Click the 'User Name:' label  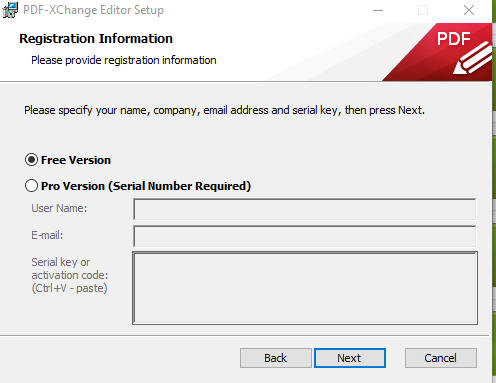click(59, 208)
